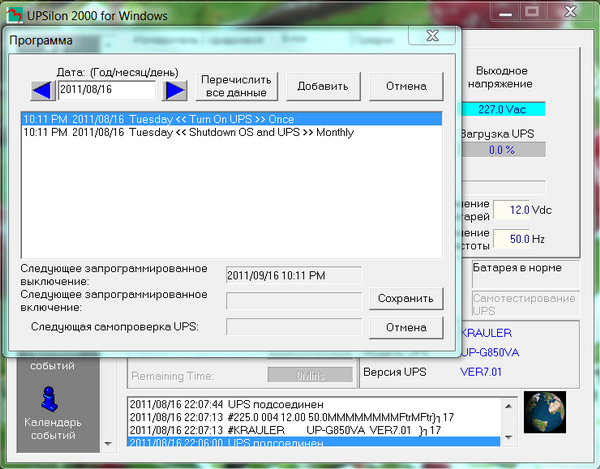Viewport: 600px width, 469px height.
Task: Click frequency value 50.0
Action: click(512, 239)
